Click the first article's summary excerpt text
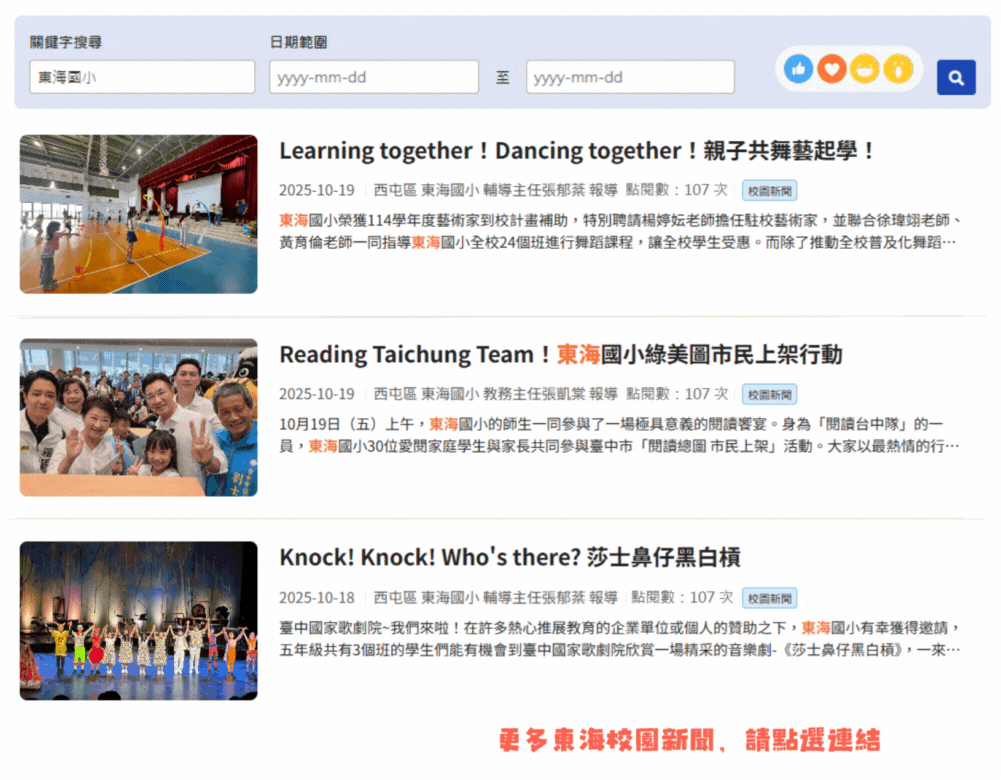1001x780 pixels. [619, 231]
